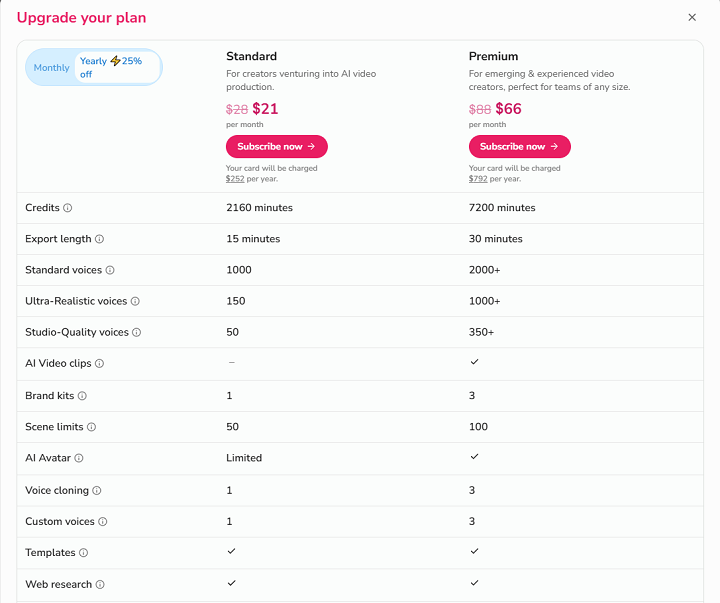Click the info icon beside Scene limits
720x603 pixels.
[x=91, y=427]
